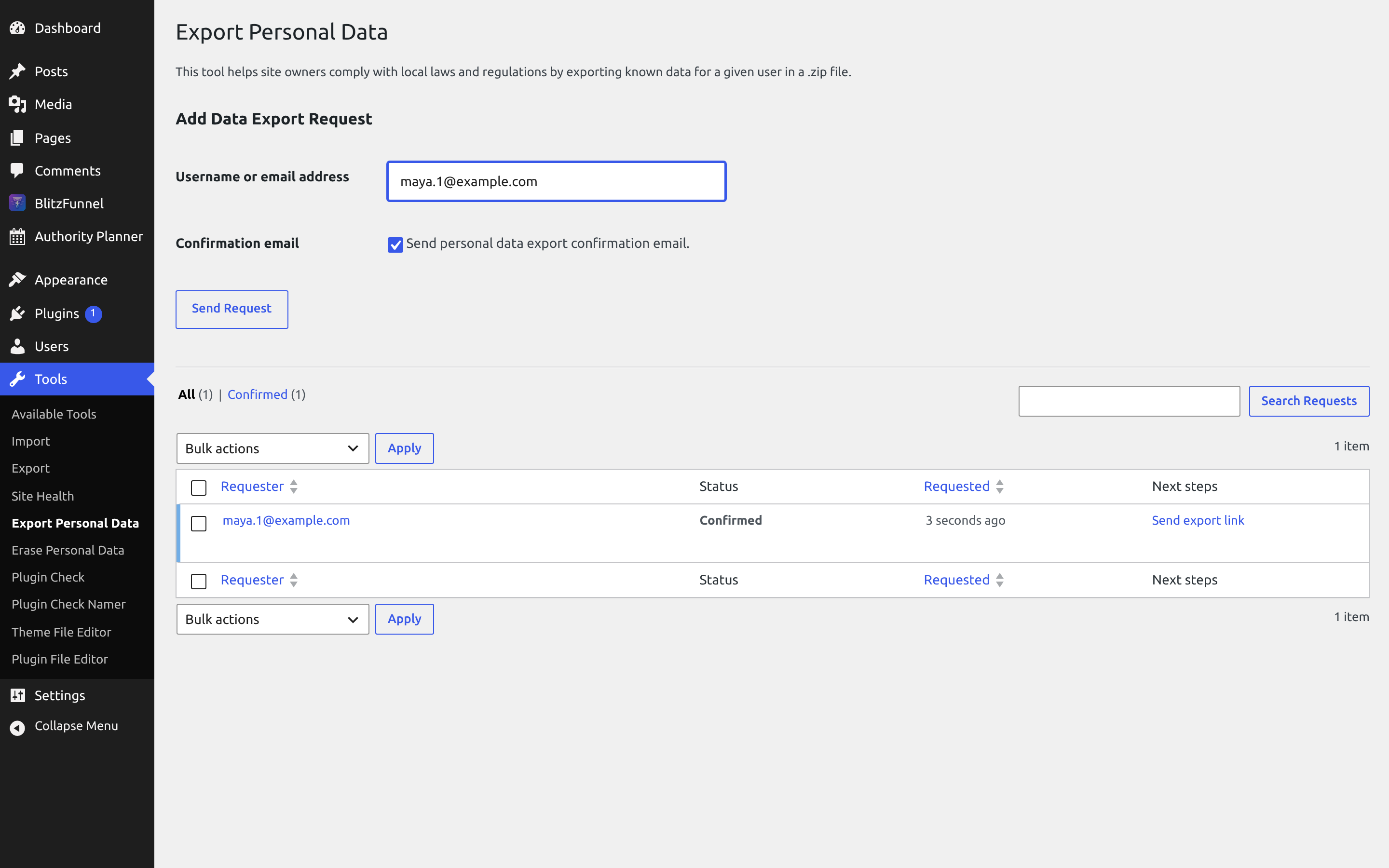Click the Users person icon
The image size is (1389, 868).
coord(17,346)
